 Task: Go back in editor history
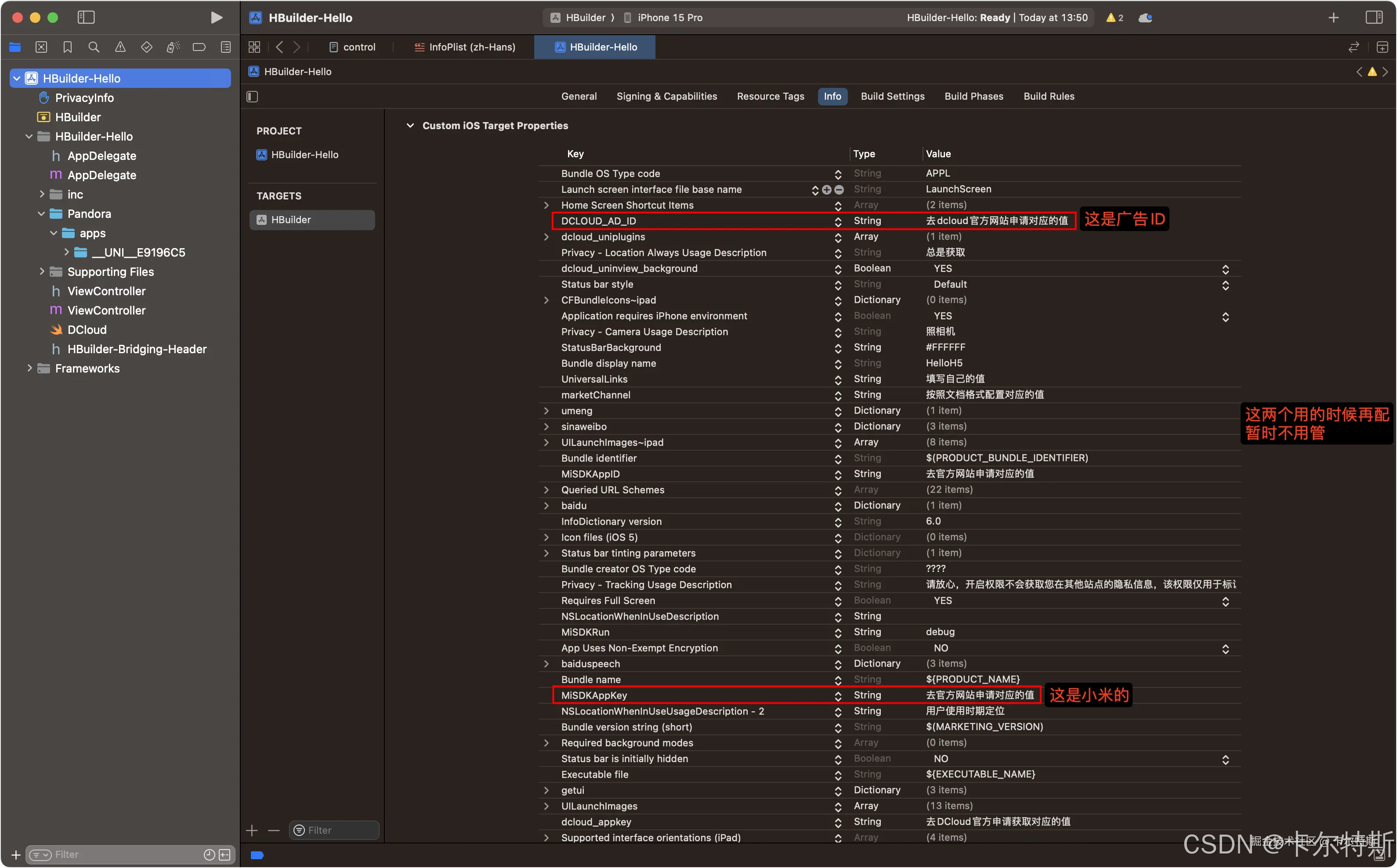point(279,47)
